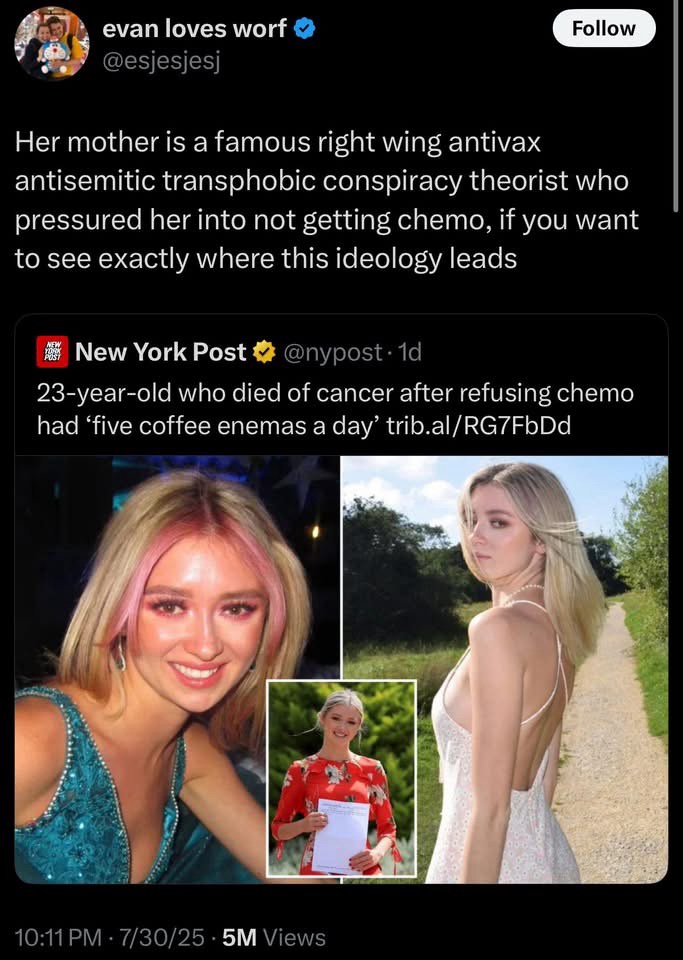Open the @esjesjesj handle

[x=161, y=61]
